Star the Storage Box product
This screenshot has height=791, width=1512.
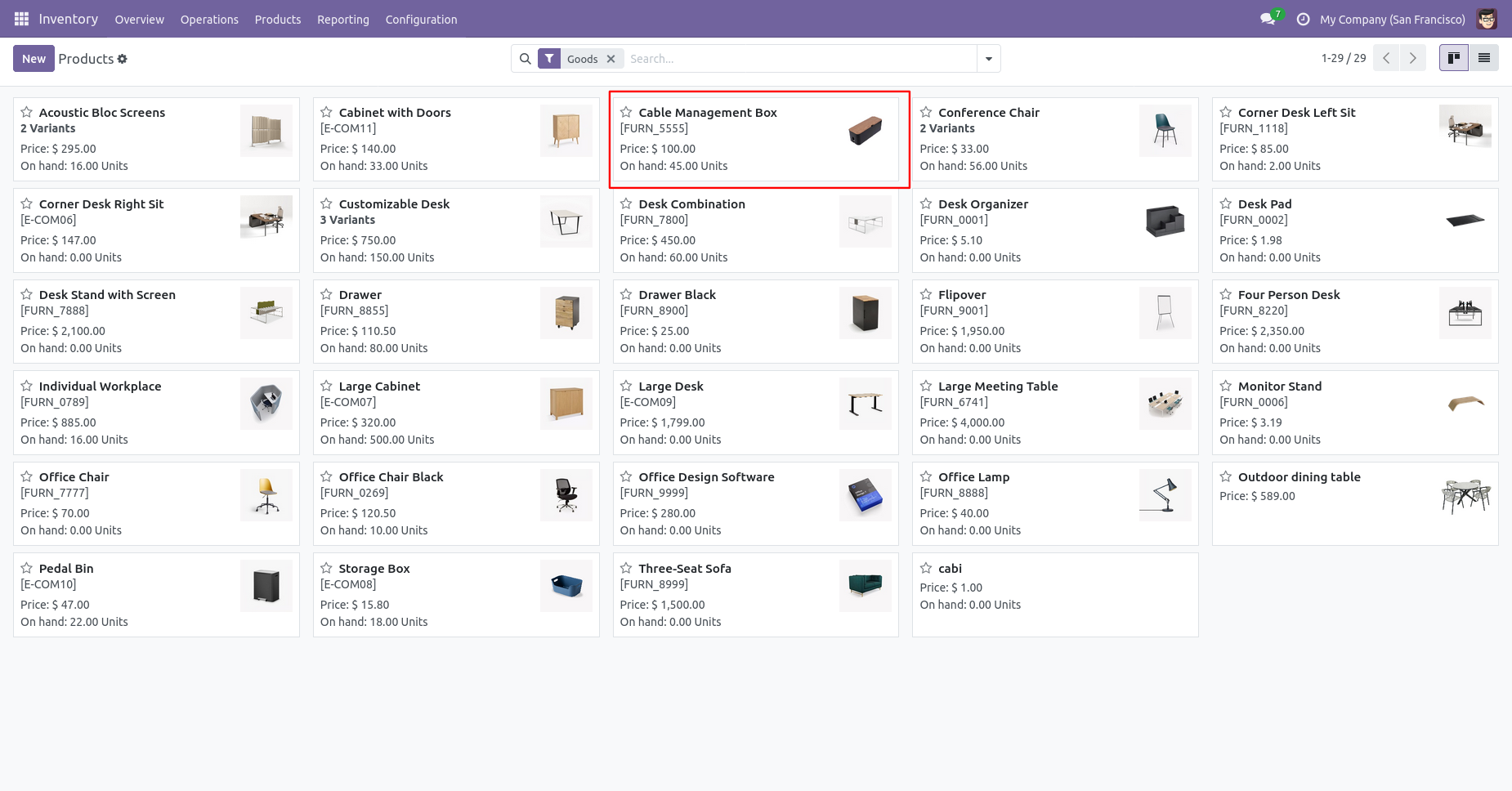[x=326, y=568]
